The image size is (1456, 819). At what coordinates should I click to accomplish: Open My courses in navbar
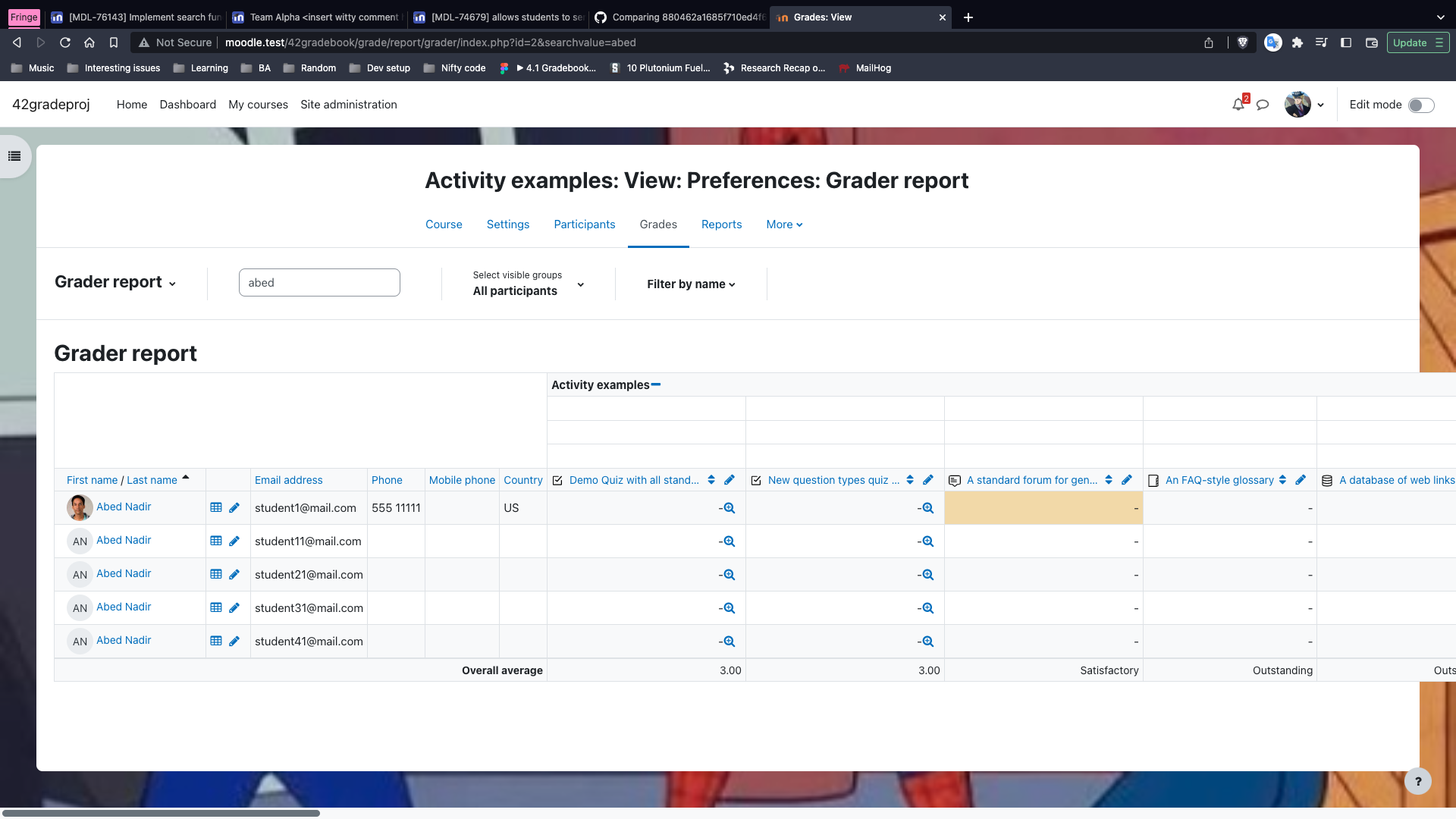point(258,105)
